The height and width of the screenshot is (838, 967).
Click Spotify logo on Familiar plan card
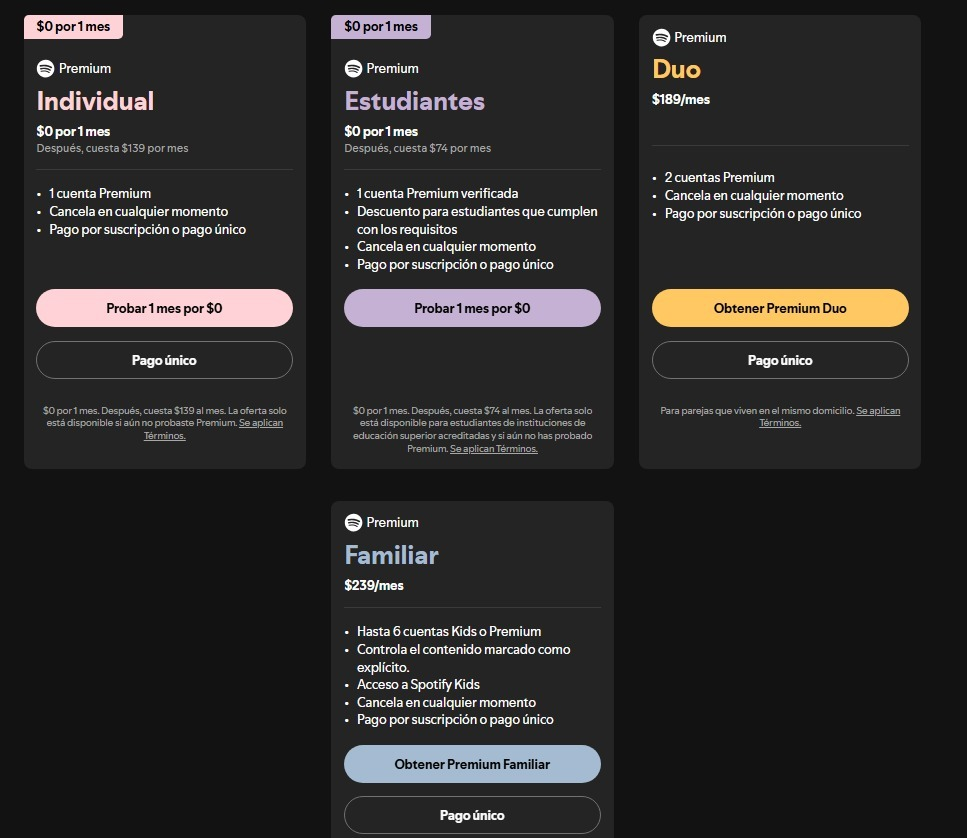[x=353, y=522]
